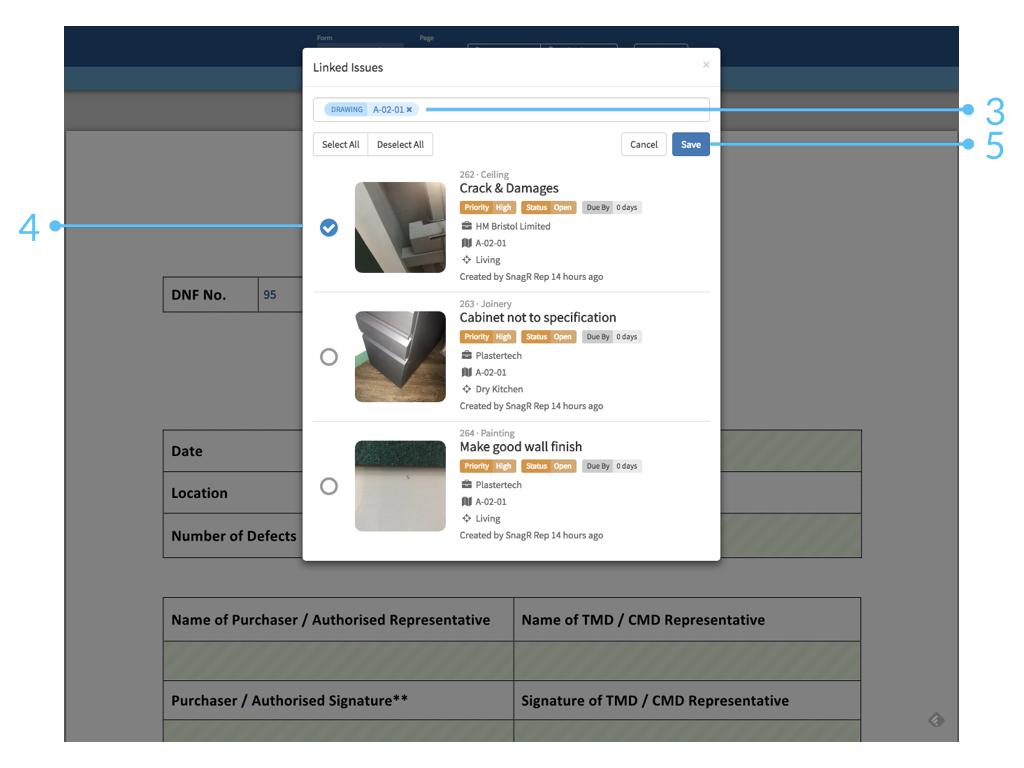Cancel the Linked Issues dialog
Screen dimensions: 1024x768
pyautogui.click(x=643, y=144)
